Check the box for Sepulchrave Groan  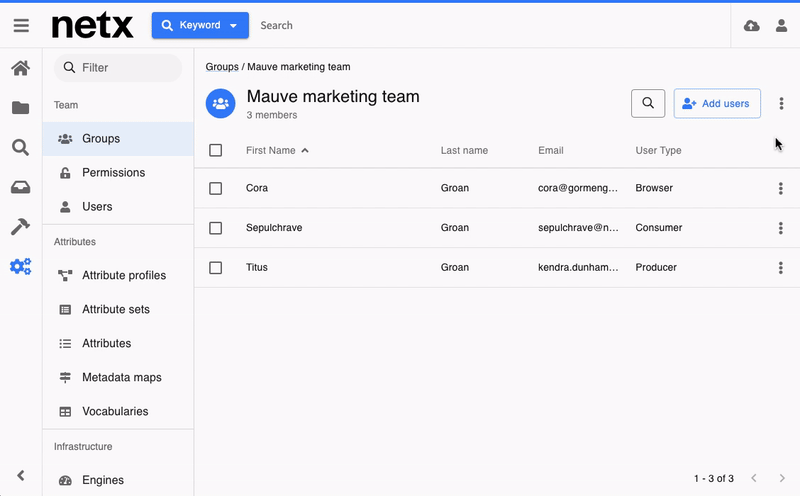[x=216, y=228]
